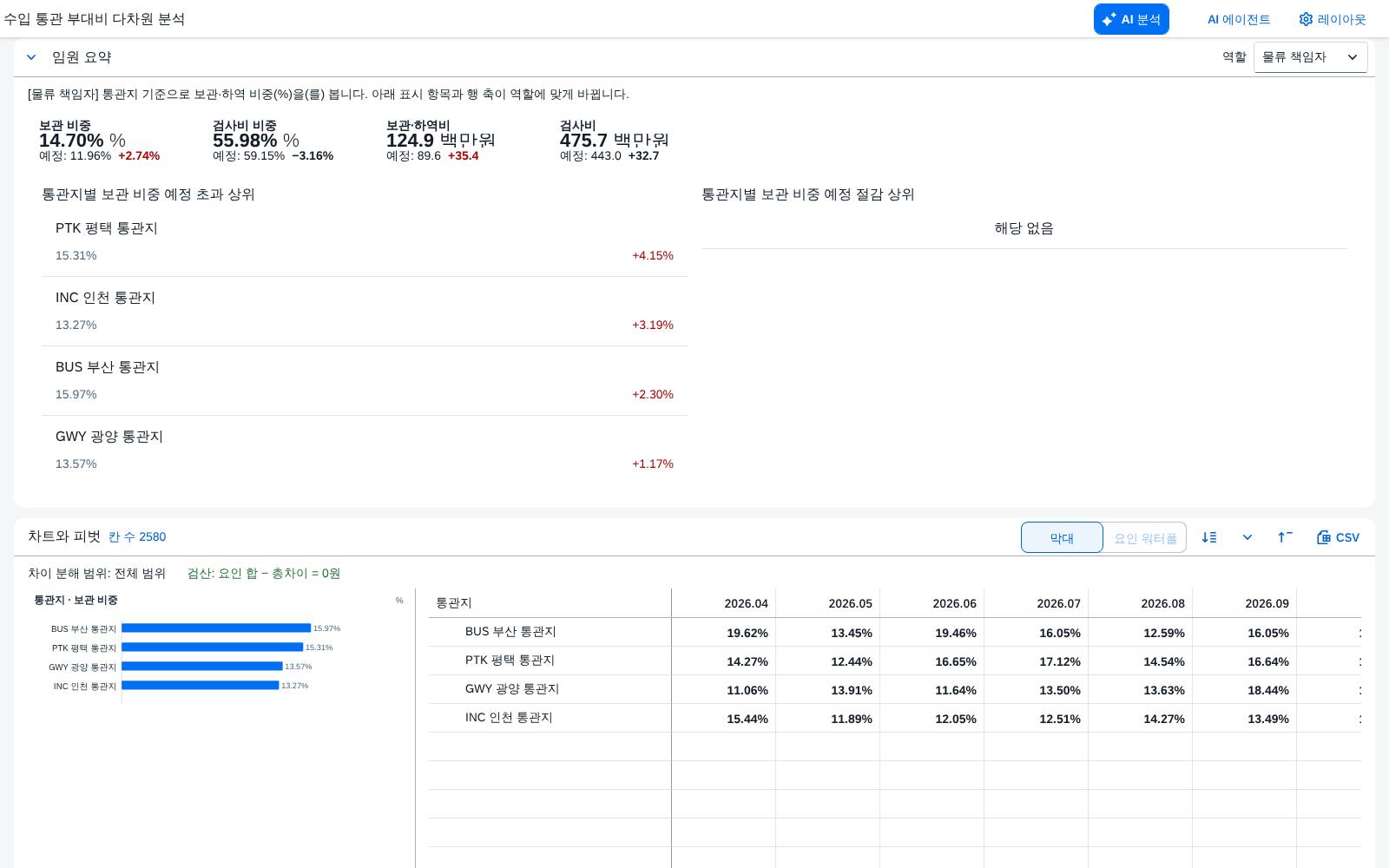
Task: Click the +4.15% variance for PTK
Action: click(x=653, y=256)
